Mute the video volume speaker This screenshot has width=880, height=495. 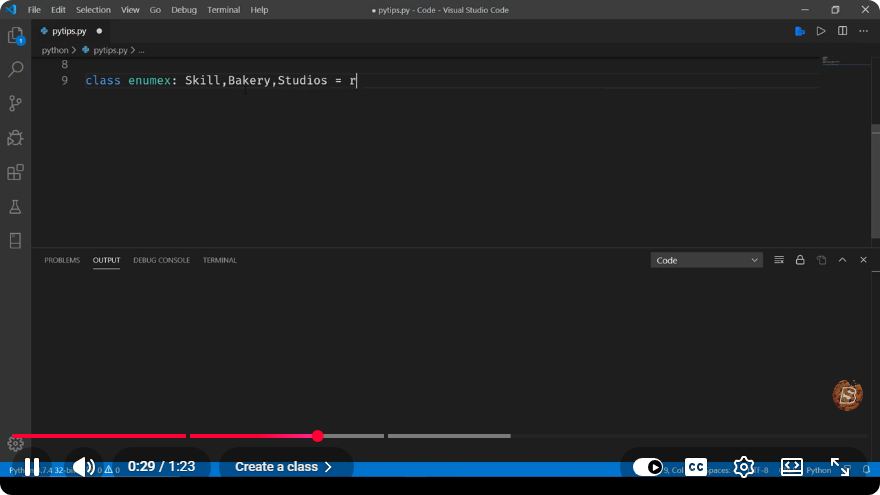point(84,467)
